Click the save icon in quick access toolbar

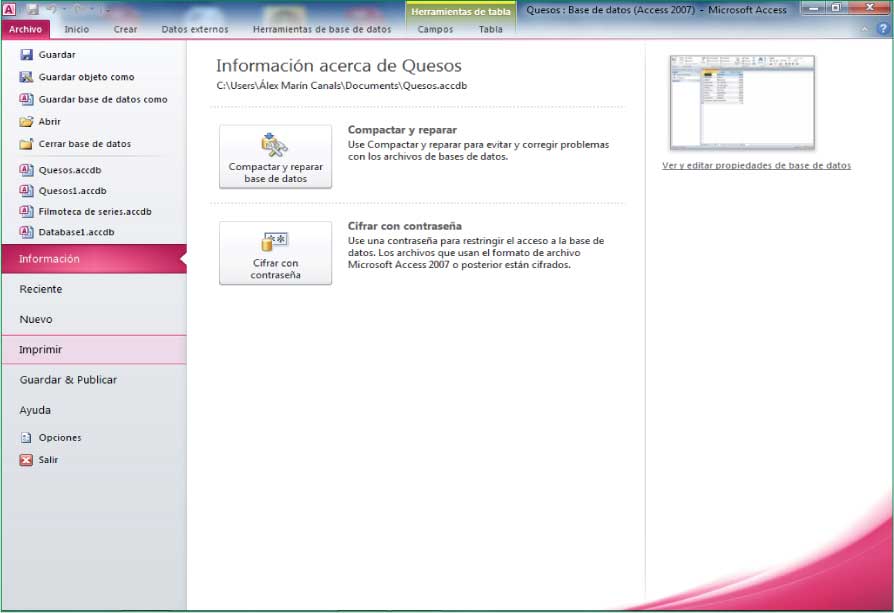point(32,9)
